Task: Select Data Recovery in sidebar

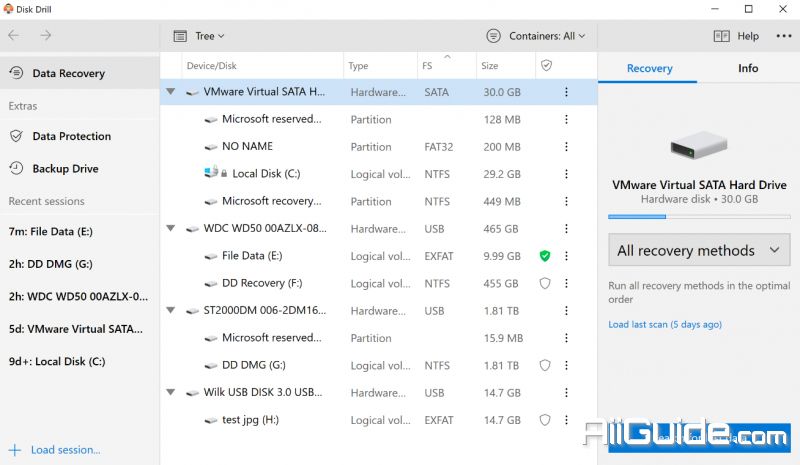Action: pos(80,73)
